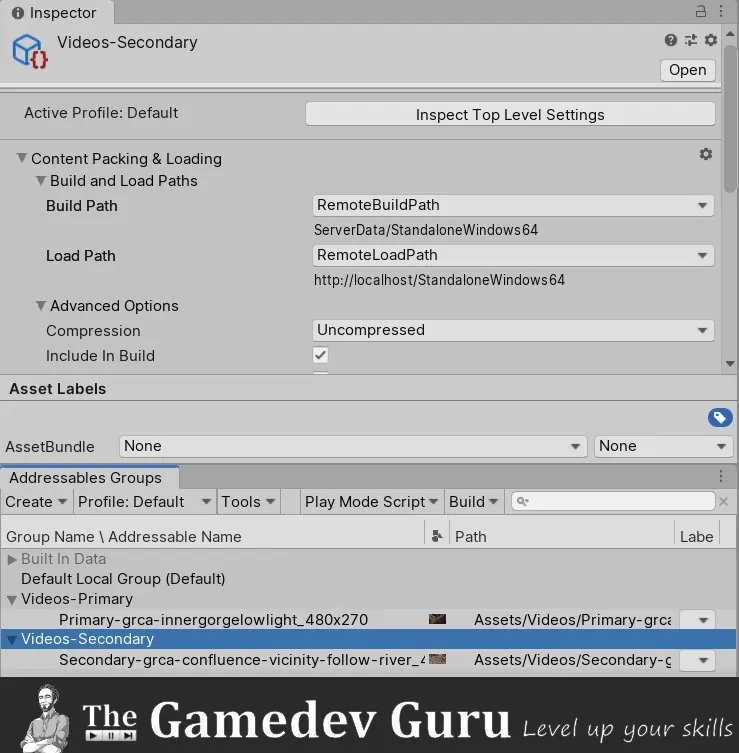Click the Videos-Secondary asset cube icon

click(x=29, y=49)
